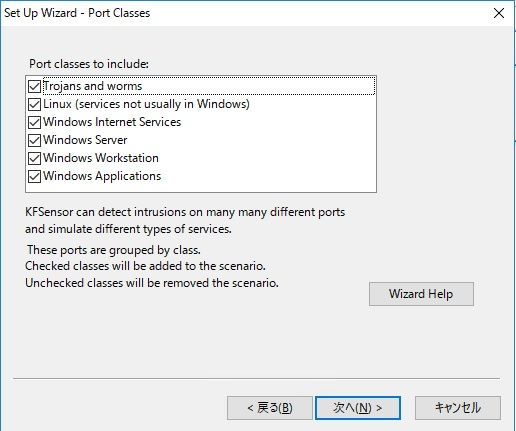Select the 'Windows Server' list text
Screen dimensions: 516x431
pyautogui.click(x=85, y=140)
